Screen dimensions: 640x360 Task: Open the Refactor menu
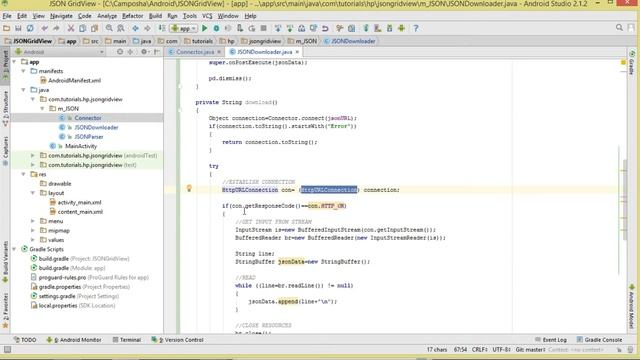tap(133, 16)
